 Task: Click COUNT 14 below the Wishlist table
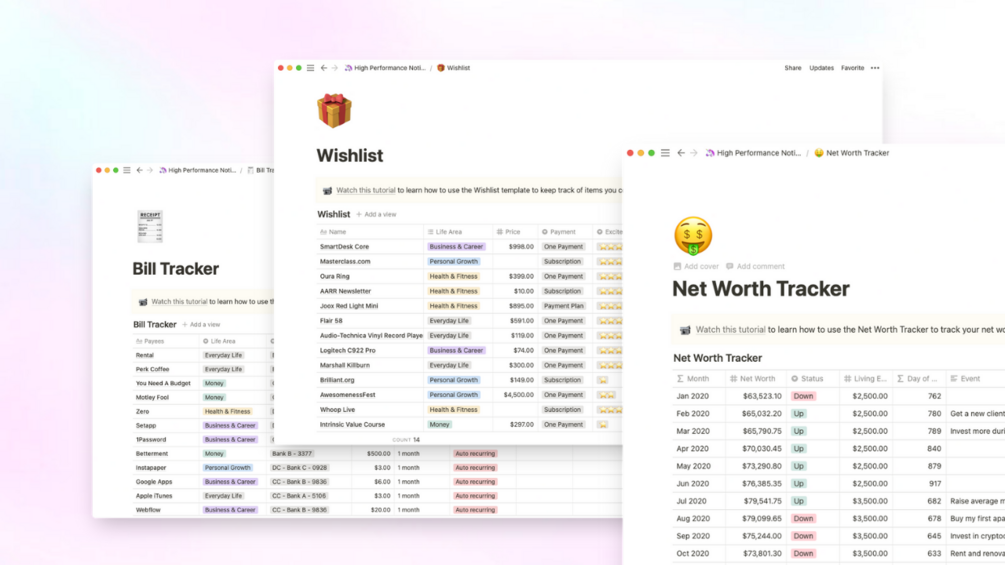pyautogui.click(x=406, y=440)
